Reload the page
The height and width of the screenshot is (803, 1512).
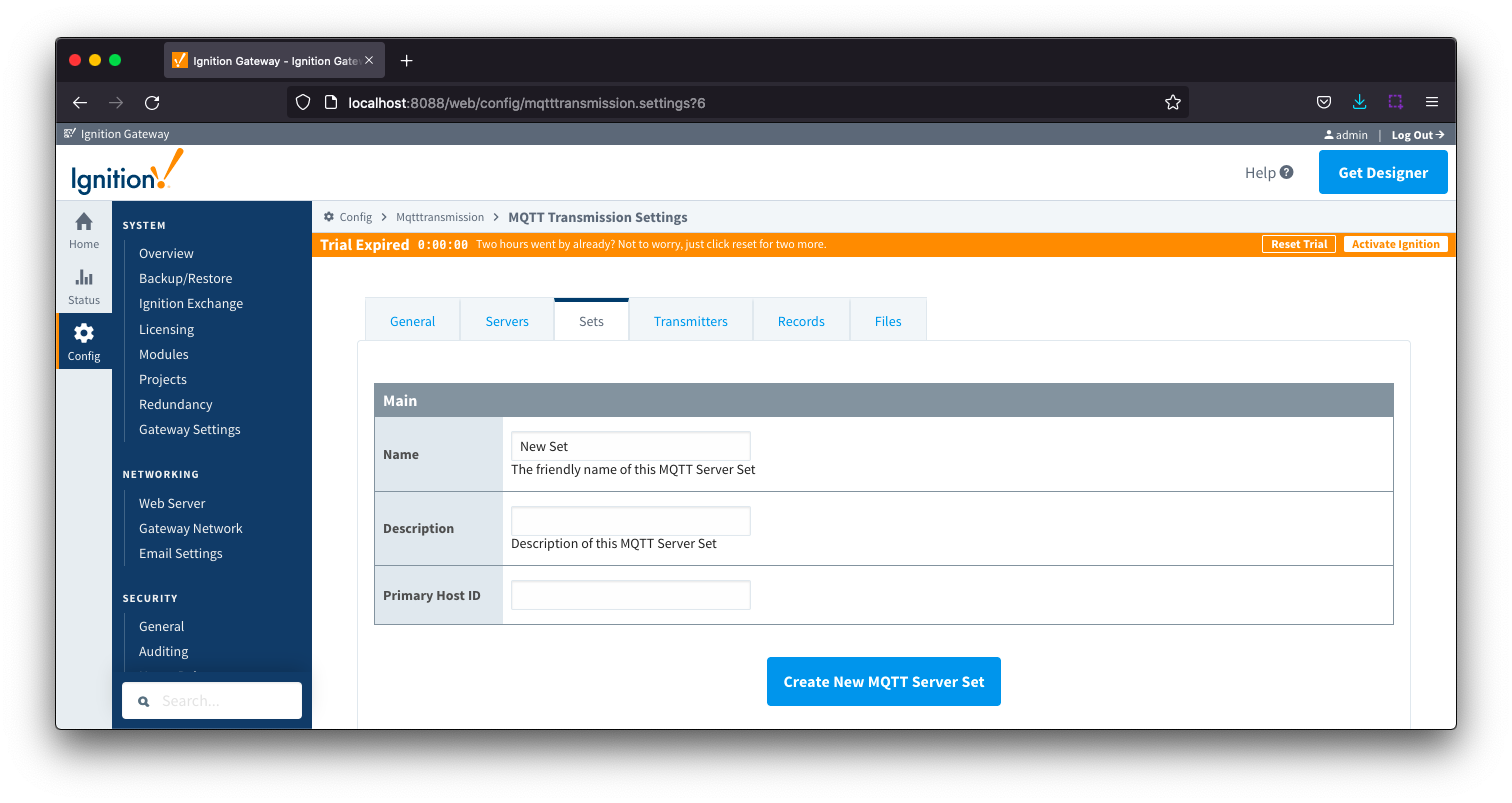[x=152, y=102]
